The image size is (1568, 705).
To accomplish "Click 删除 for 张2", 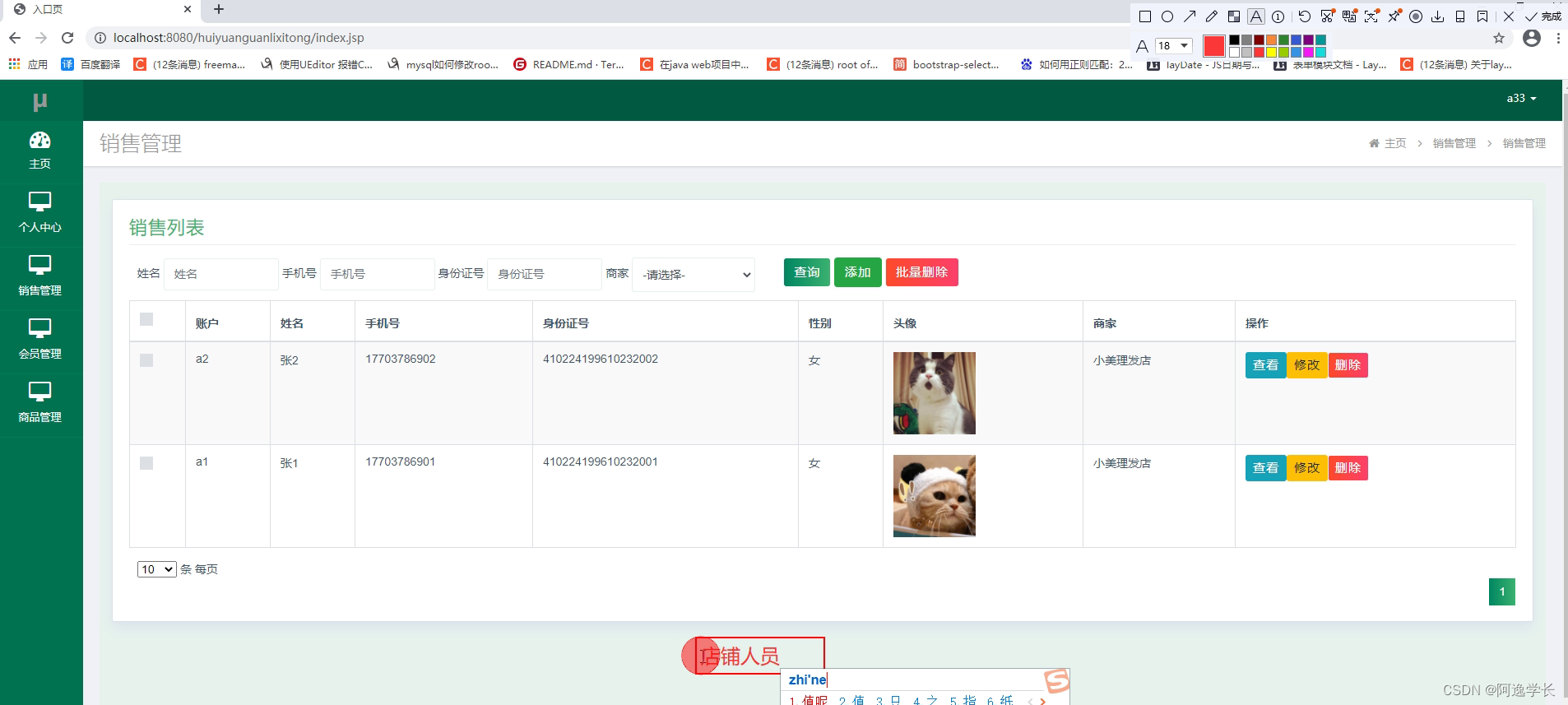I will 1348,365.
